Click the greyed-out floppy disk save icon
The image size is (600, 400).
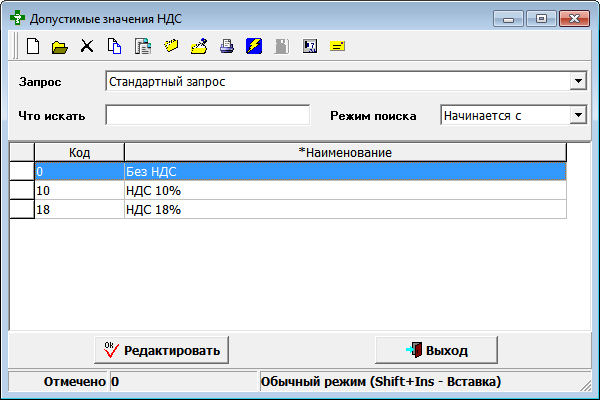282,46
